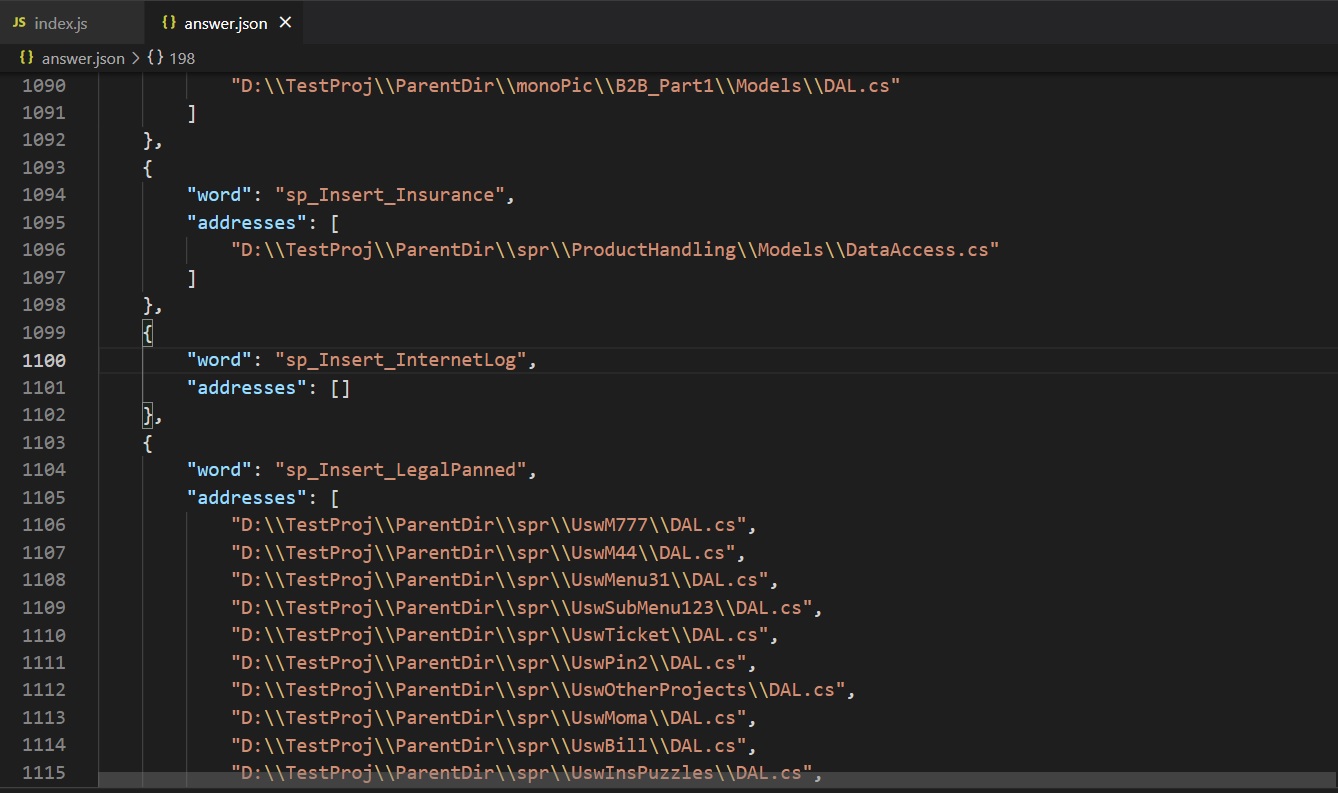This screenshot has height=793, width=1338.
Task: Click the braces icon on answer.json tab
Action: [x=169, y=22]
